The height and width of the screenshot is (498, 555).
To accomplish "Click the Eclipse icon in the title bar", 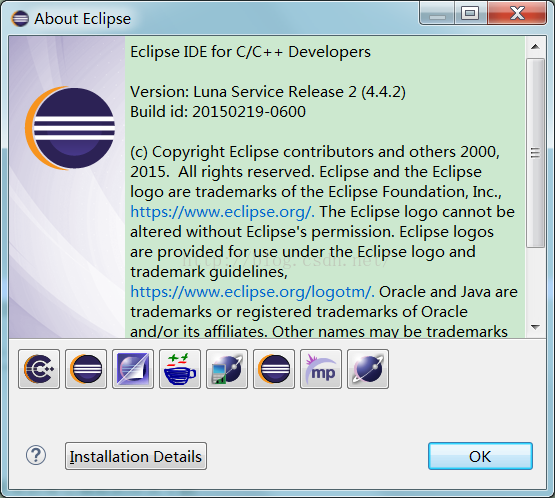I will (x=20, y=18).
